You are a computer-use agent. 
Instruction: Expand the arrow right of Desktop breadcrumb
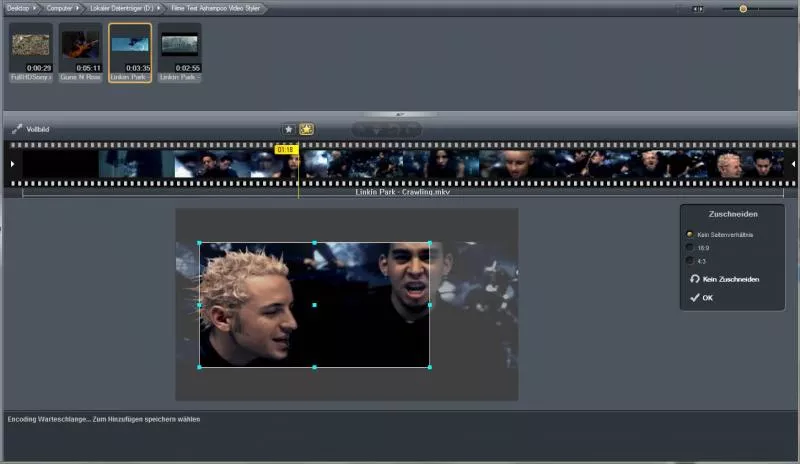(x=35, y=8)
